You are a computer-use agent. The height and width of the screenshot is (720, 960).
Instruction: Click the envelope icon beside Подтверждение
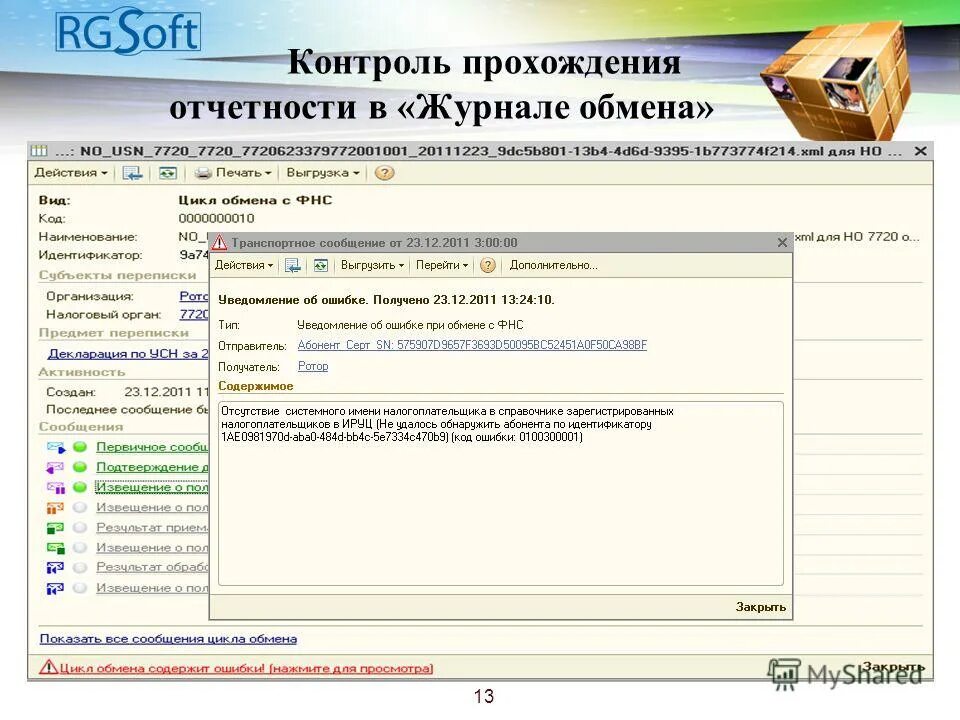pyautogui.click(x=53, y=467)
